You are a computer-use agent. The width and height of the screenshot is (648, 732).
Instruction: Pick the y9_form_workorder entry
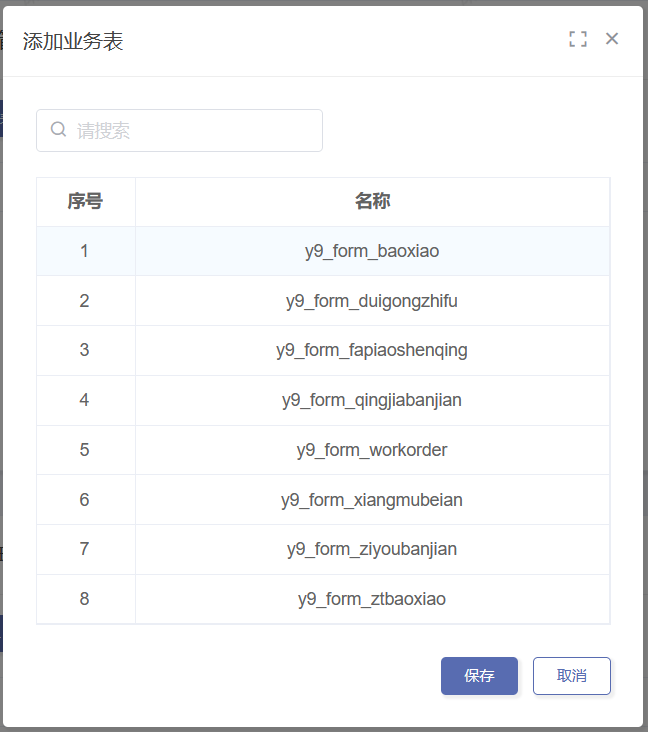click(x=323, y=450)
